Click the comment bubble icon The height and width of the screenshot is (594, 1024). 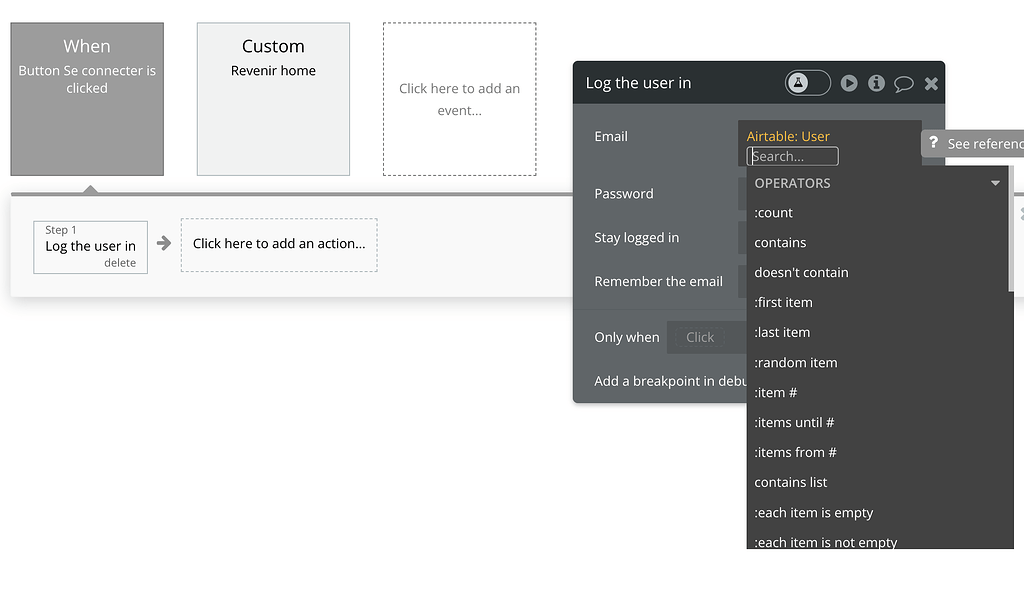tap(904, 83)
